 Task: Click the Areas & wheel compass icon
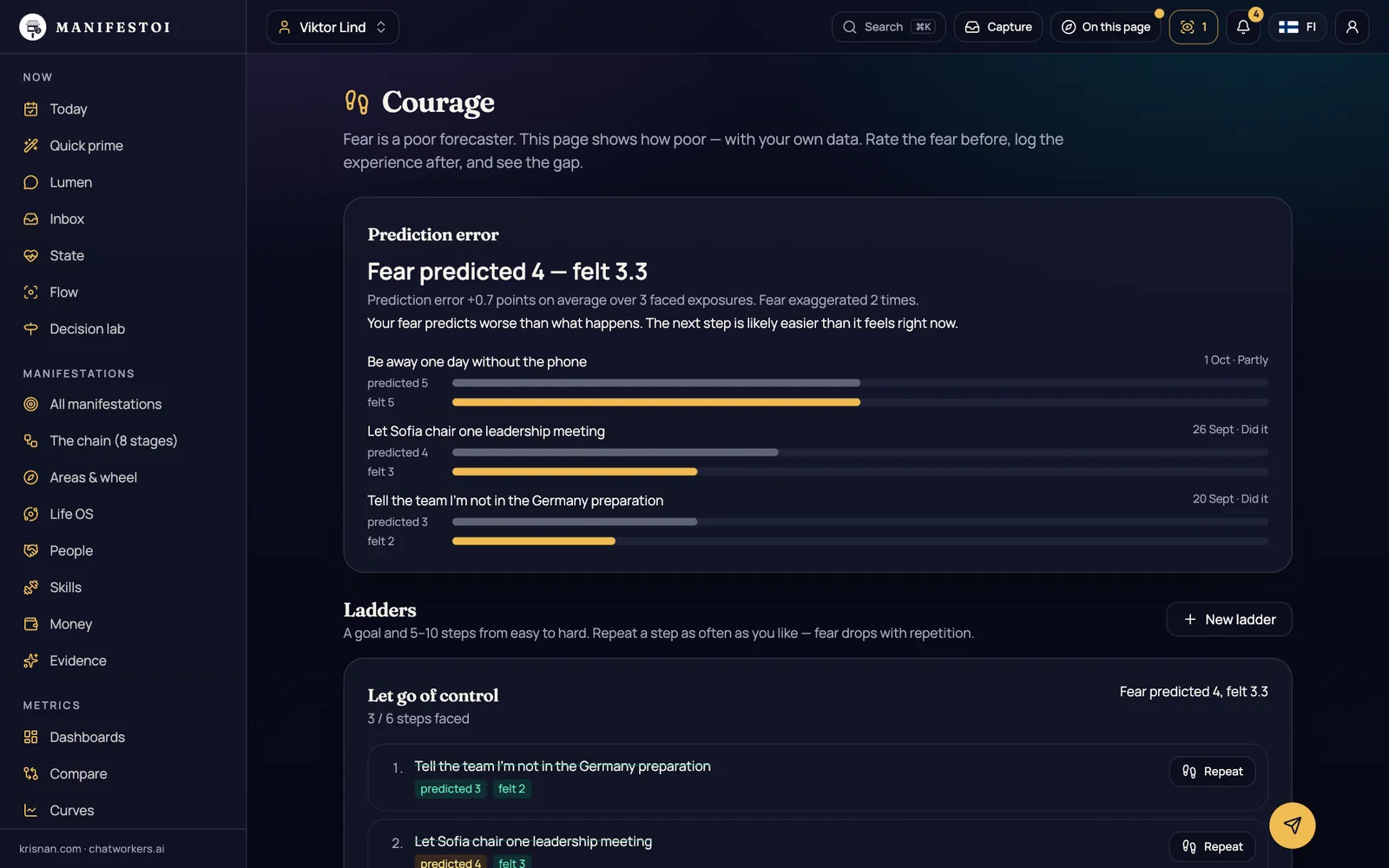click(31, 477)
